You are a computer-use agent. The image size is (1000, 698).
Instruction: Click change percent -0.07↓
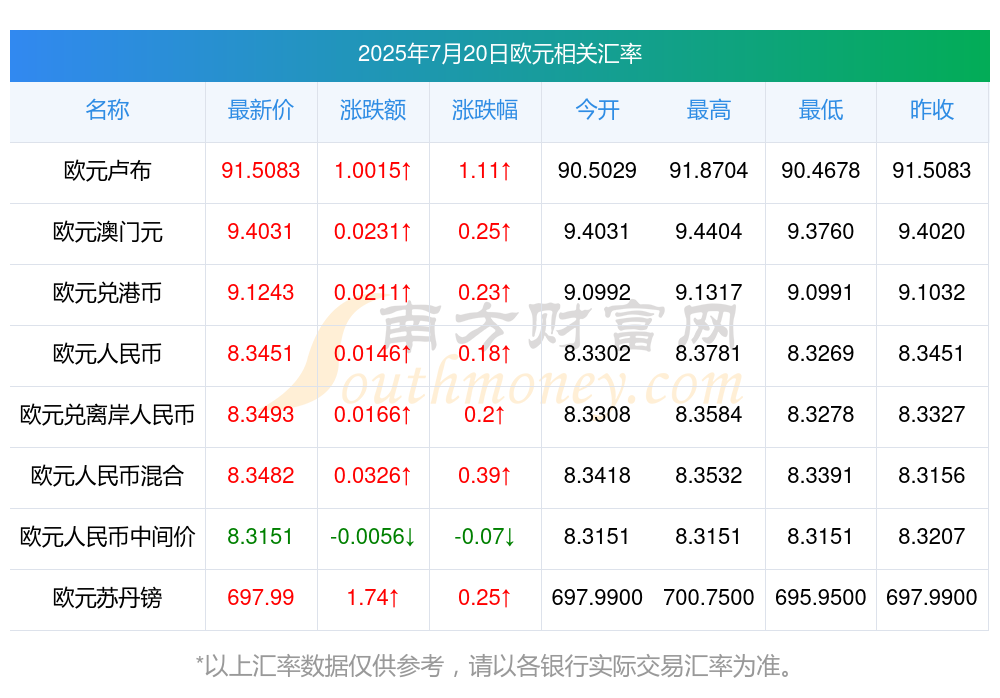tap(485, 536)
